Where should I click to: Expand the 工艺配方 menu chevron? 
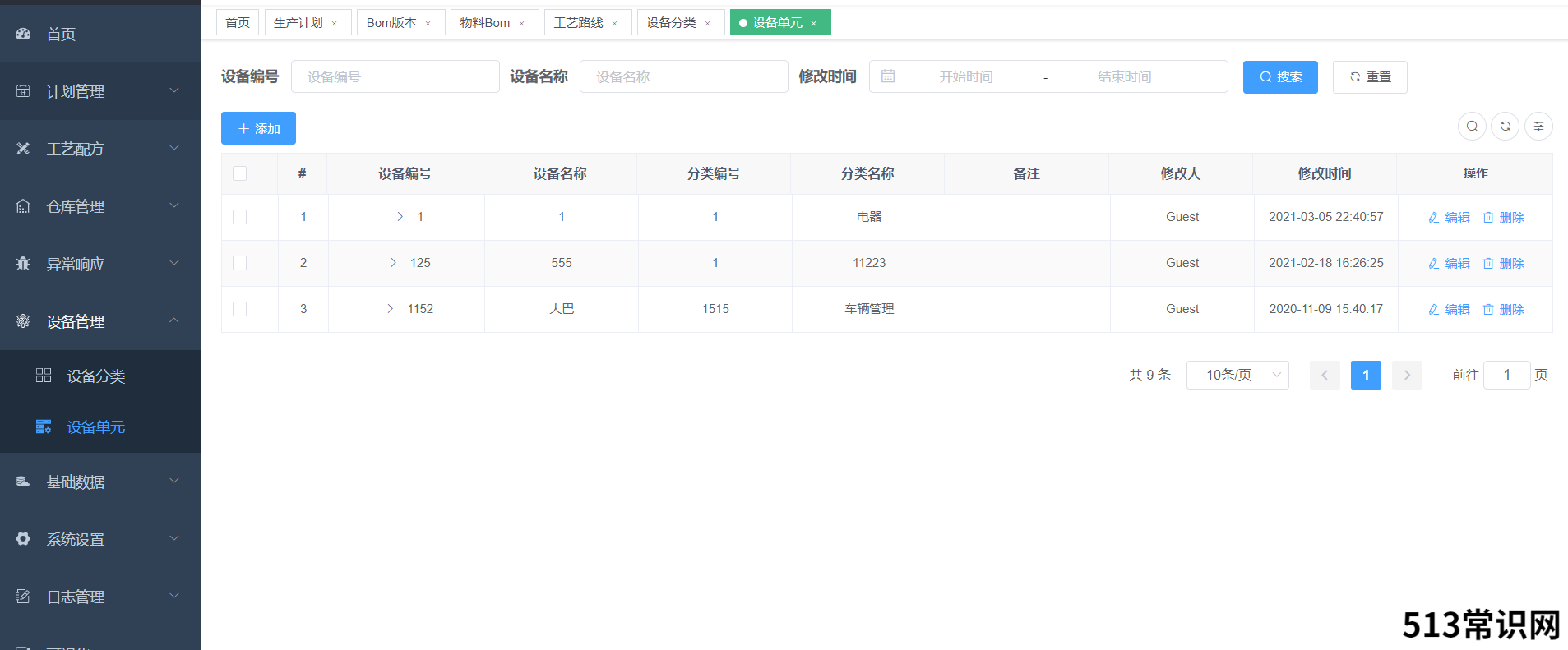tap(174, 148)
